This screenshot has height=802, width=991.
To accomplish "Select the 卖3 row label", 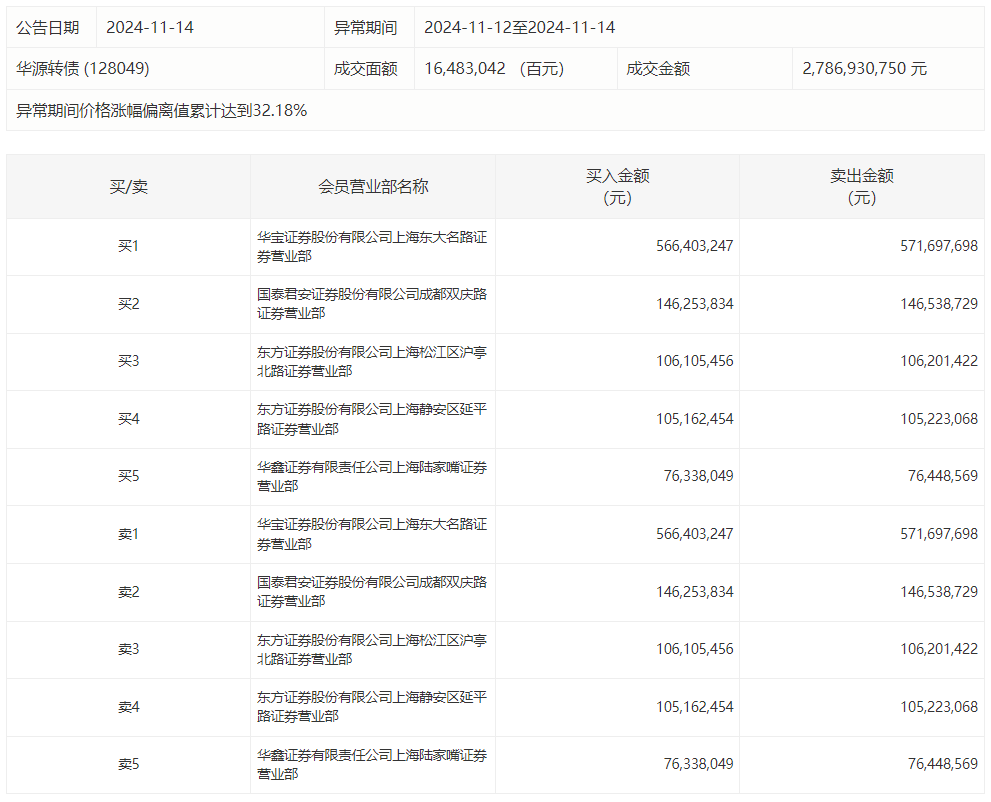I will 128,650.
